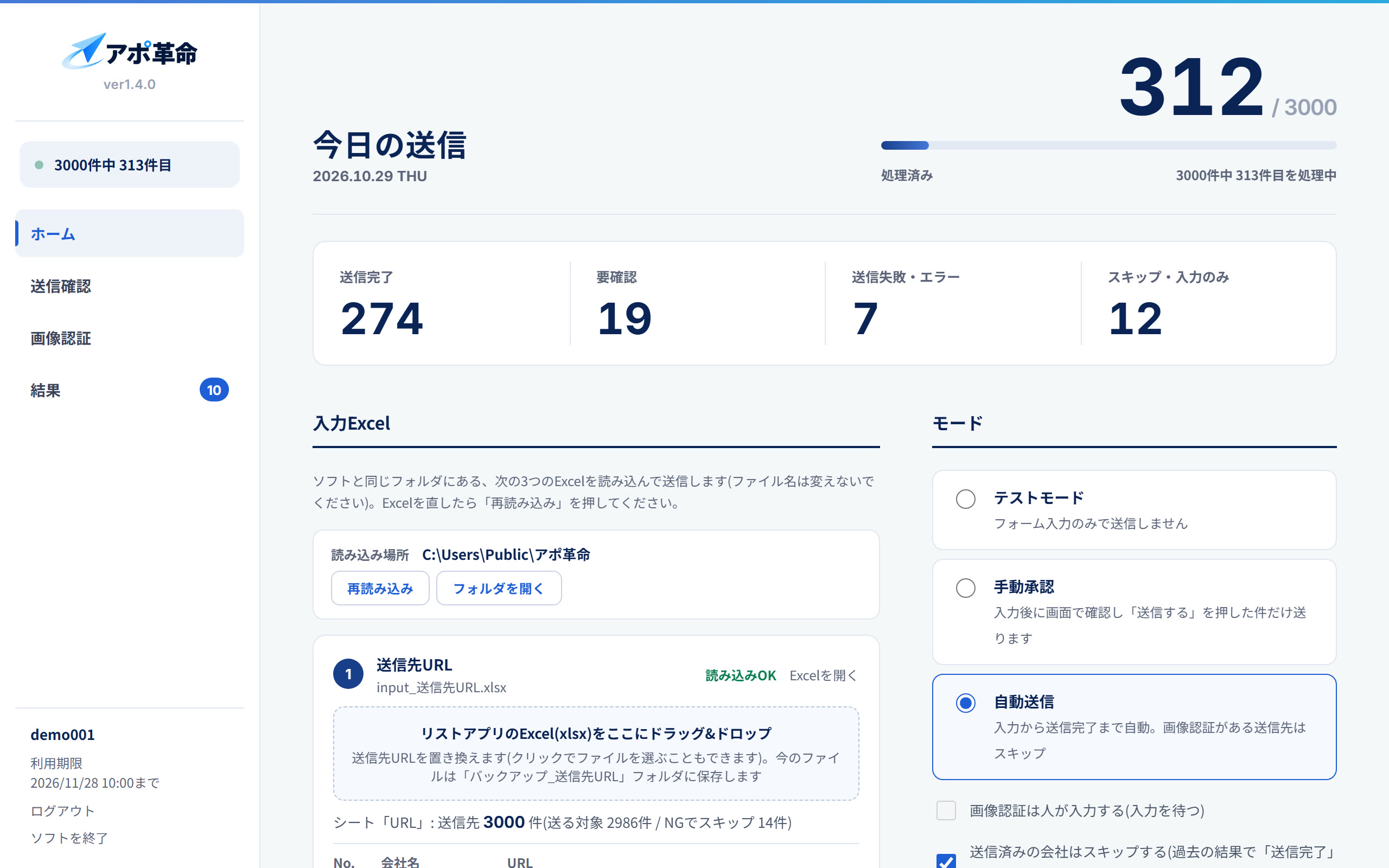The image size is (1389, 868).
Task: Click the 再読み込み button
Action: pos(380,588)
